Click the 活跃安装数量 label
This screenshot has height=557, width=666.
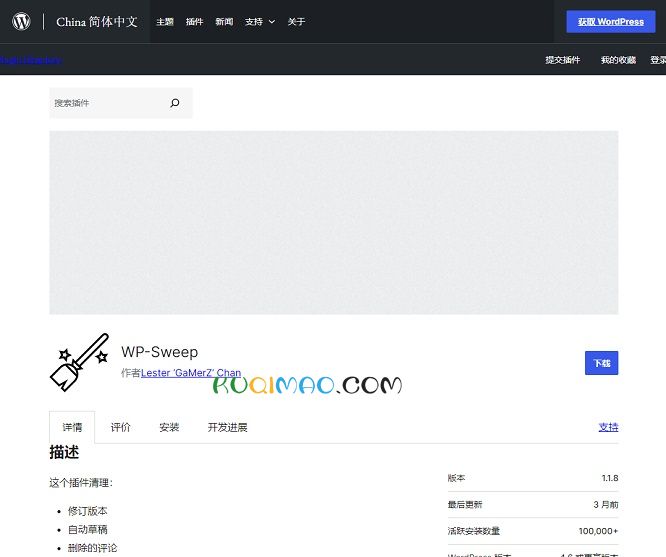click(x=474, y=531)
